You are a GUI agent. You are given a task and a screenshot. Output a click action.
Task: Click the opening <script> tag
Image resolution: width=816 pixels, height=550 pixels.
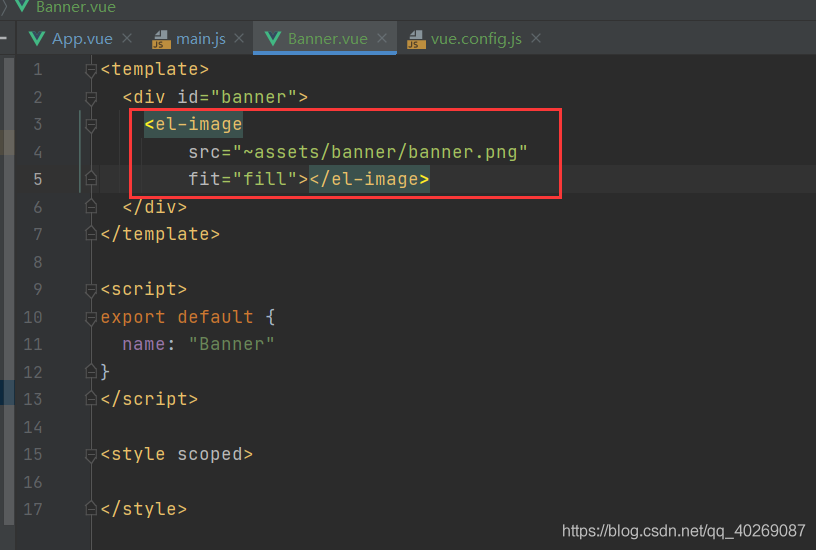(144, 289)
